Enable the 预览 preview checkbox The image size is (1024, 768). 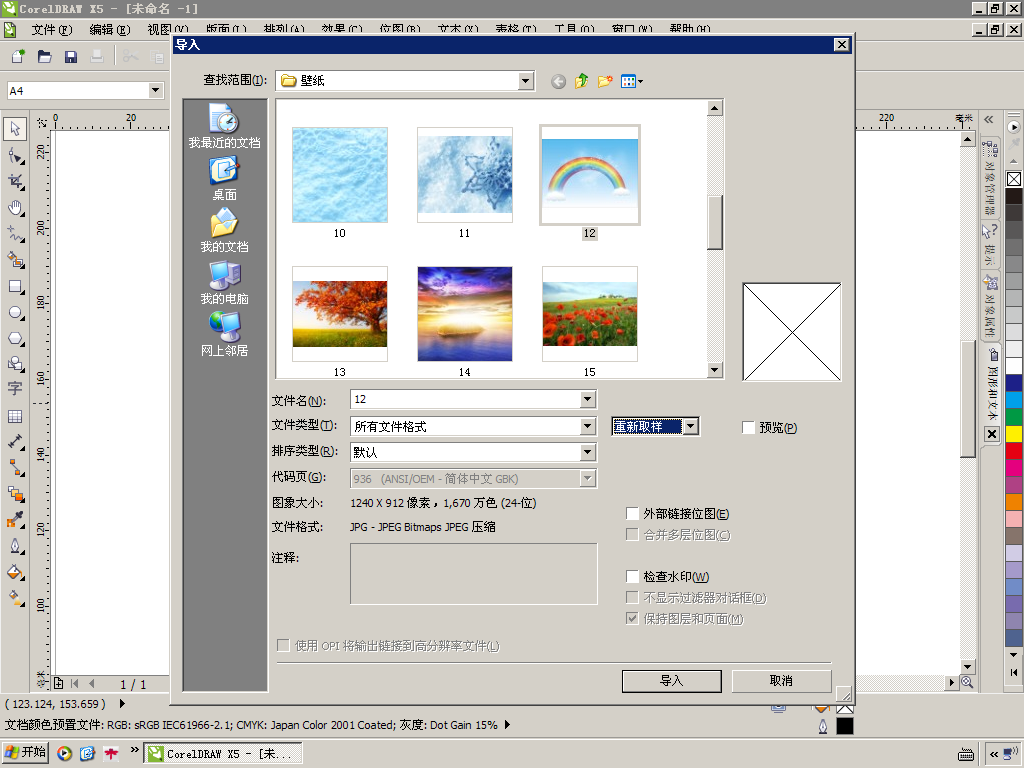pos(748,428)
